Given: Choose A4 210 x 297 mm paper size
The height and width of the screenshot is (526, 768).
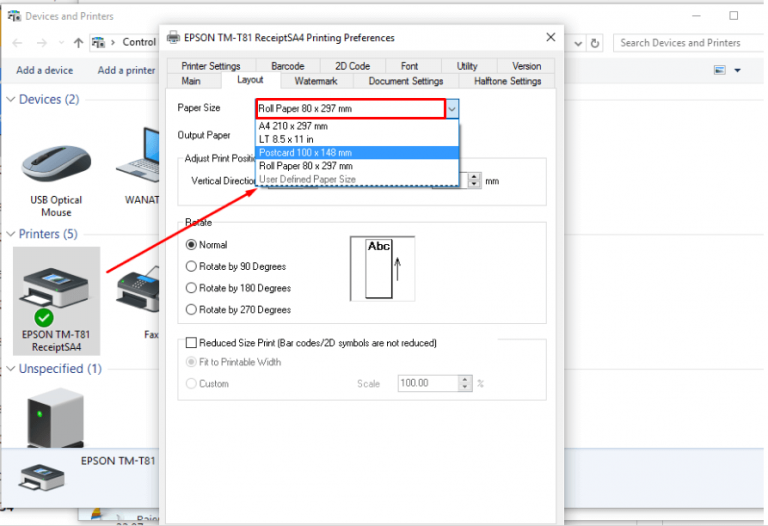Looking at the screenshot, I should (x=357, y=126).
